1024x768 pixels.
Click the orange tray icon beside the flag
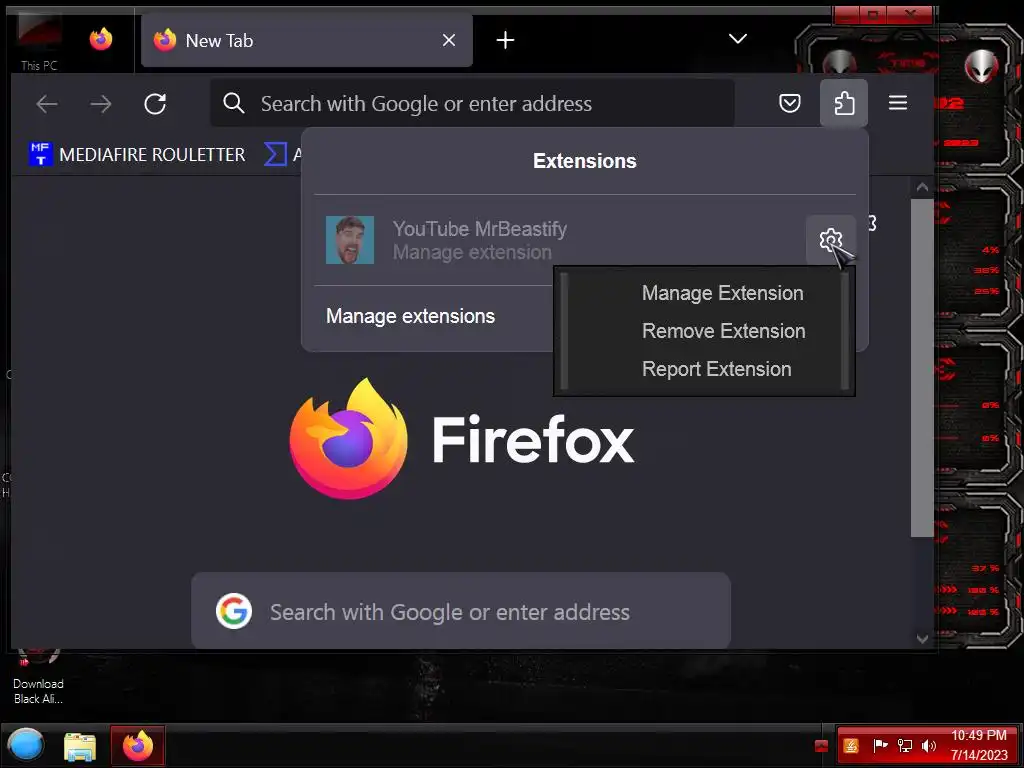851,746
